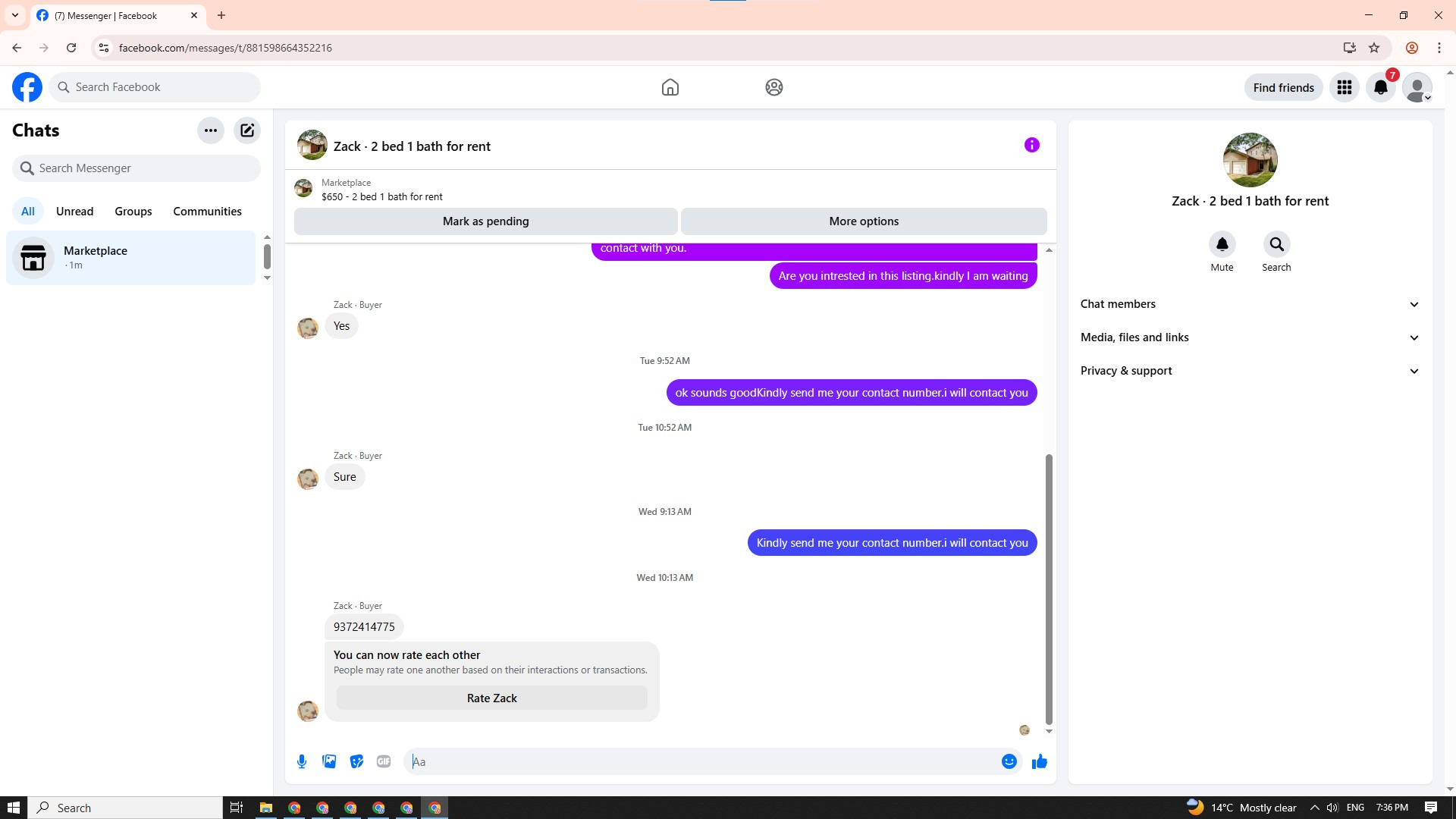Switch to the Unread chats tab

pyautogui.click(x=74, y=212)
